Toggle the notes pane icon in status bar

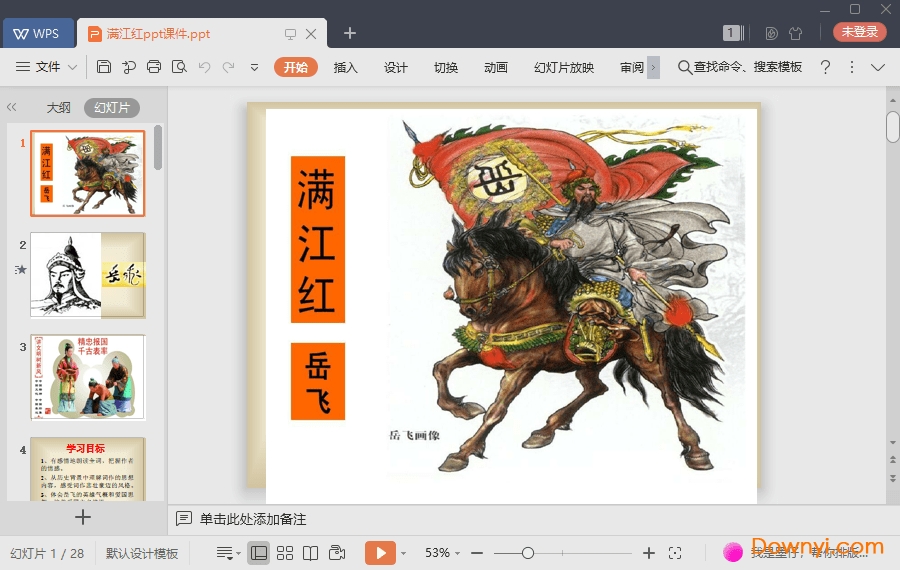pos(228,553)
